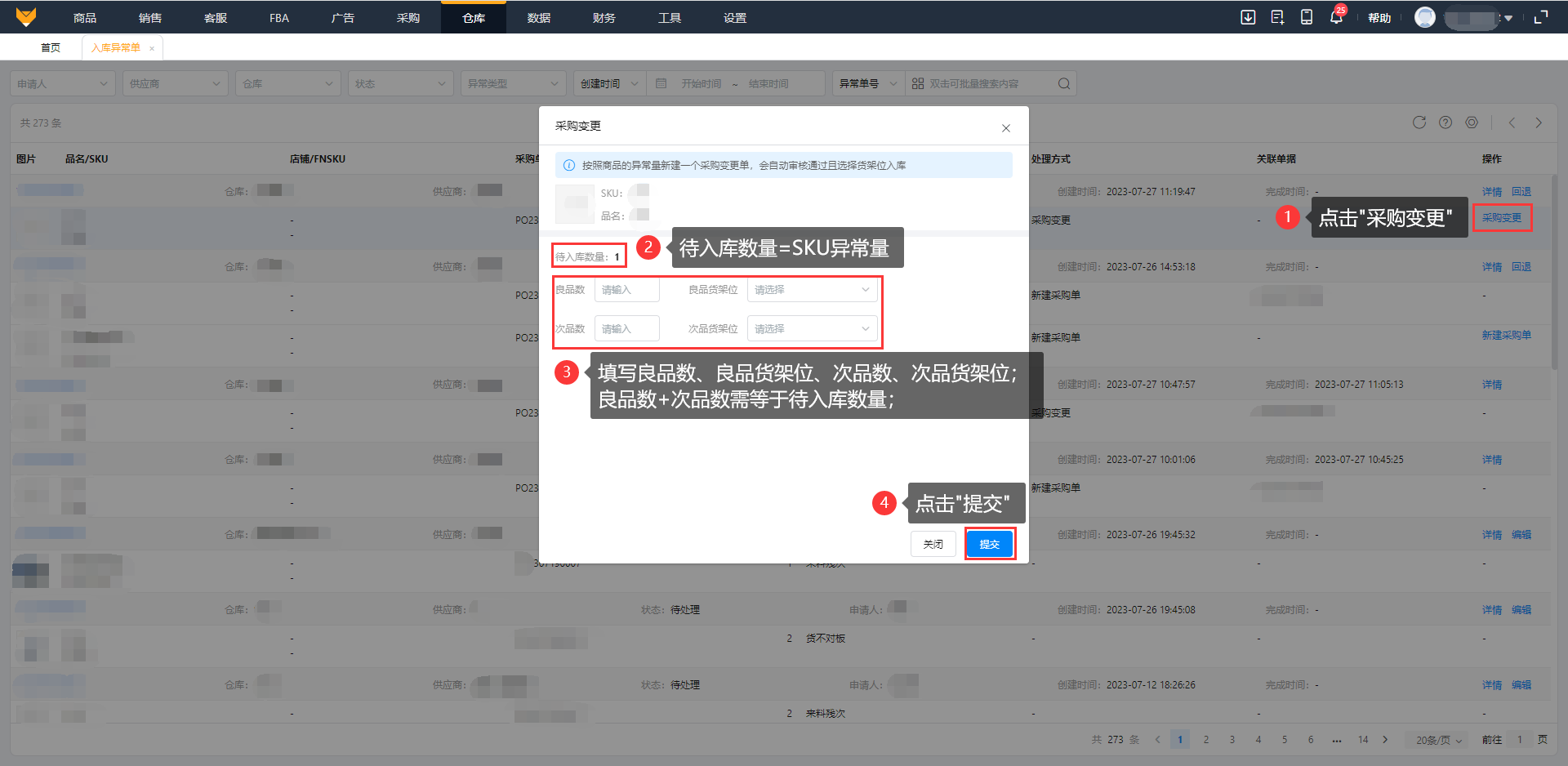Click 详情 in the row created 2023-07-26 14:53:18
The width and height of the screenshot is (1568, 766).
click(x=1492, y=267)
